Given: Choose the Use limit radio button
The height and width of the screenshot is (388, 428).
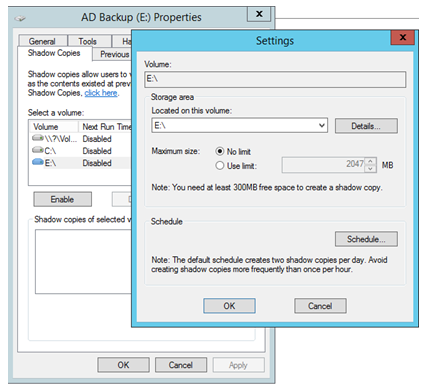Looking at the screenshot, I should click(220, 165).
